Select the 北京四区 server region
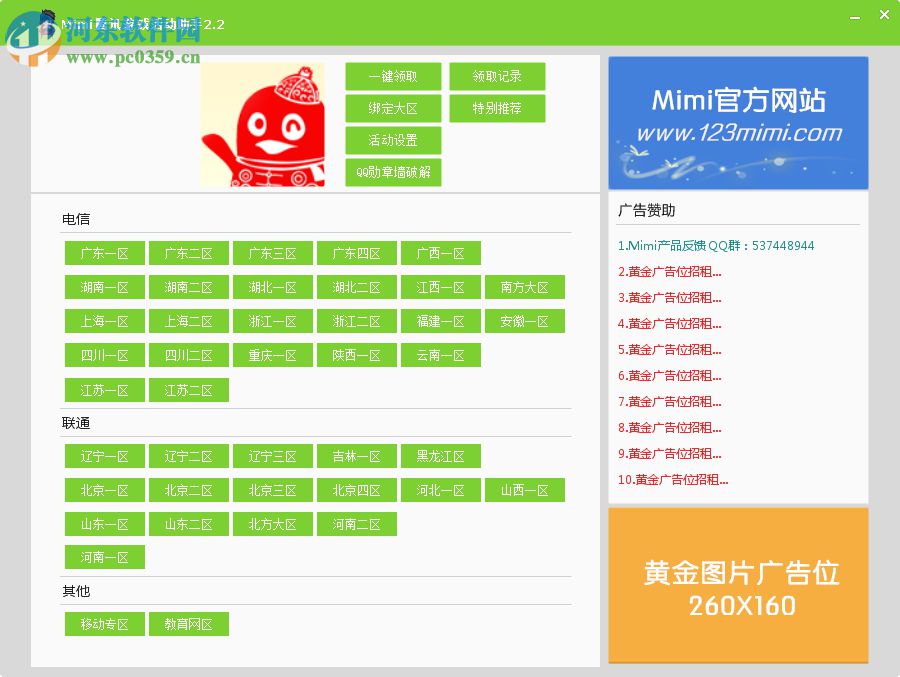Screen dimensions: 900x677 (x=357, y=490)
